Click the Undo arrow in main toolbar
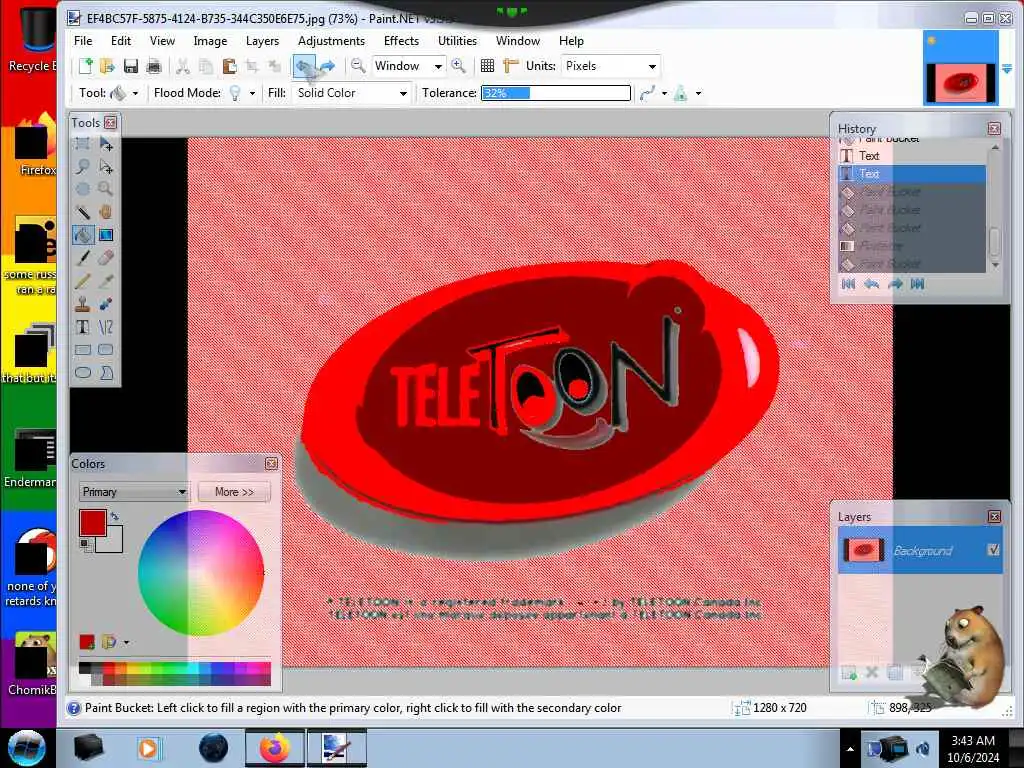Viewport: 1024px width, 768px height. coord(304,66)
